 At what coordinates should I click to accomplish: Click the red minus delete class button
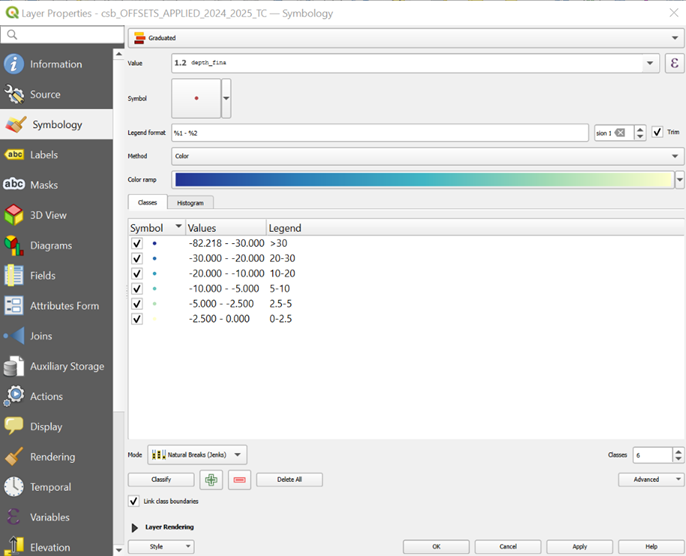pos(239,479)
